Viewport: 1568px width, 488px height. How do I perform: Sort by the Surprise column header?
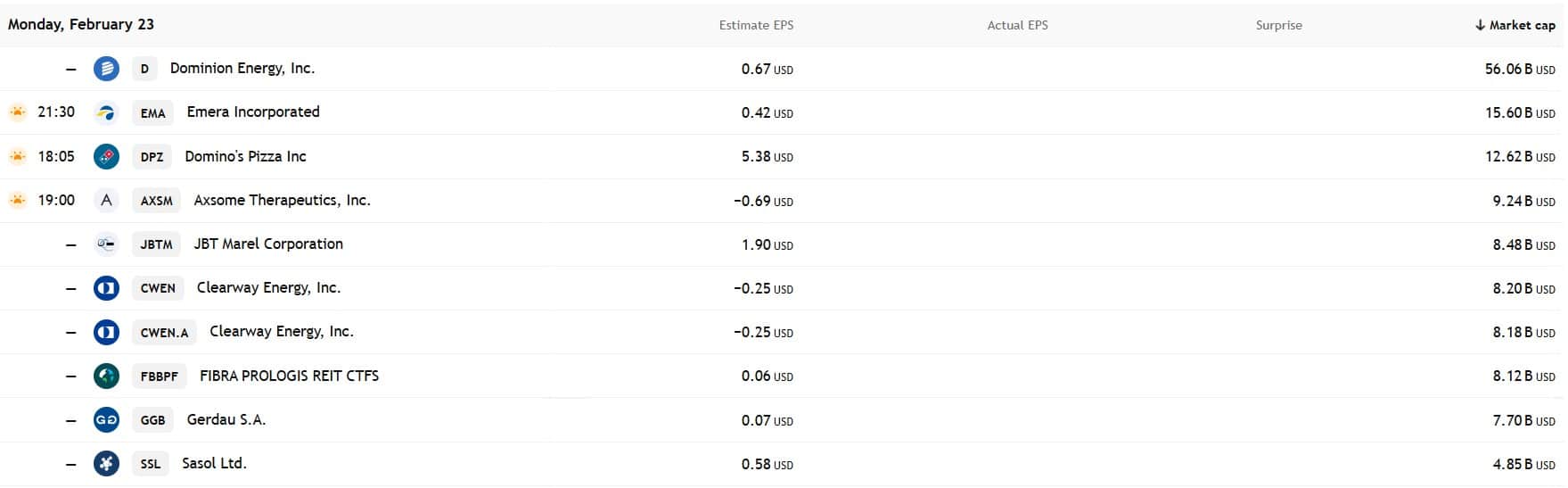tap(1278, 25)
